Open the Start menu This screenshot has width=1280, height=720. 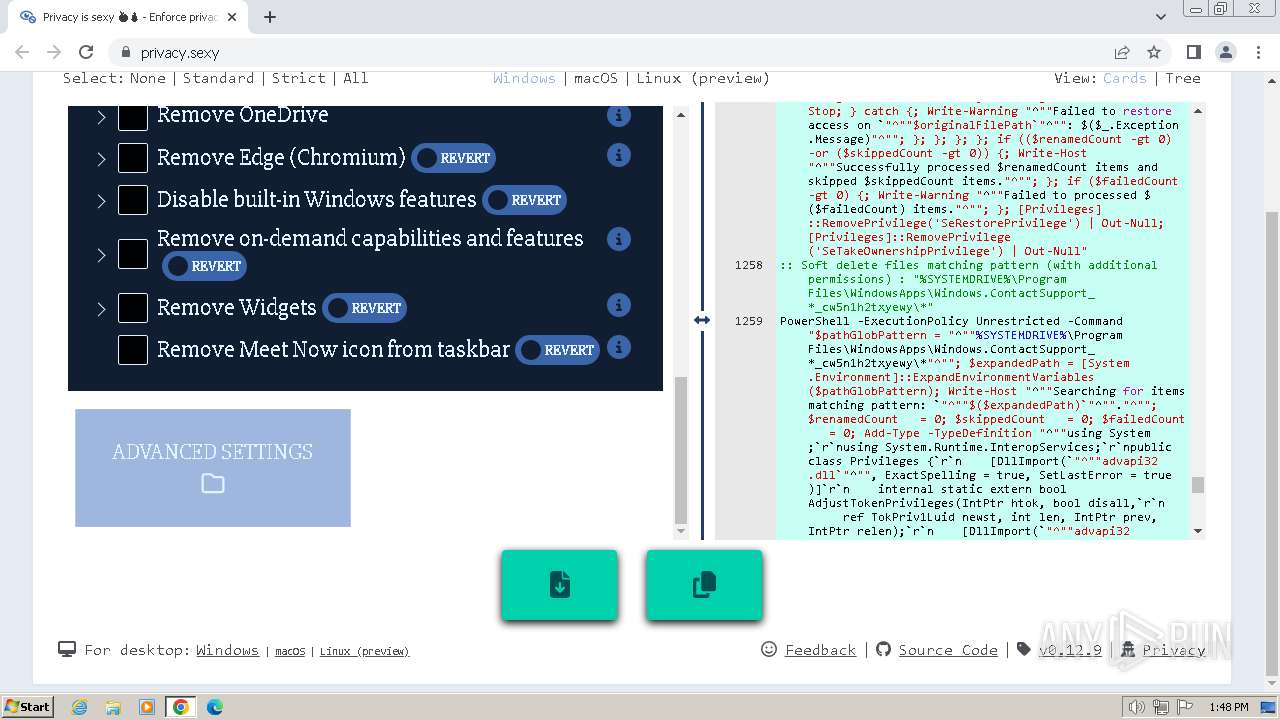point(28,707)
